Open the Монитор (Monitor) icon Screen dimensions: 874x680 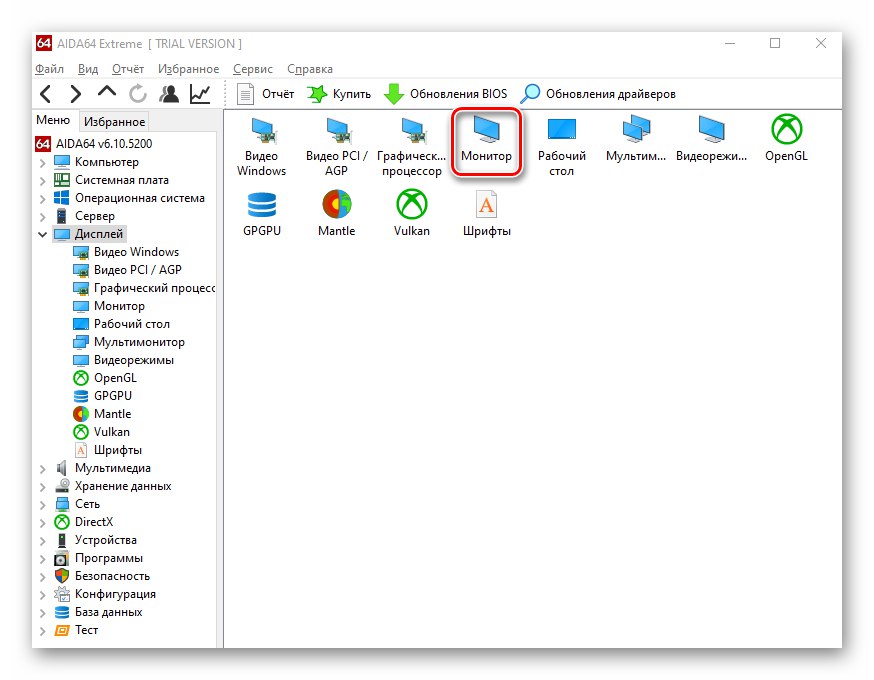(x=486, y=141)
